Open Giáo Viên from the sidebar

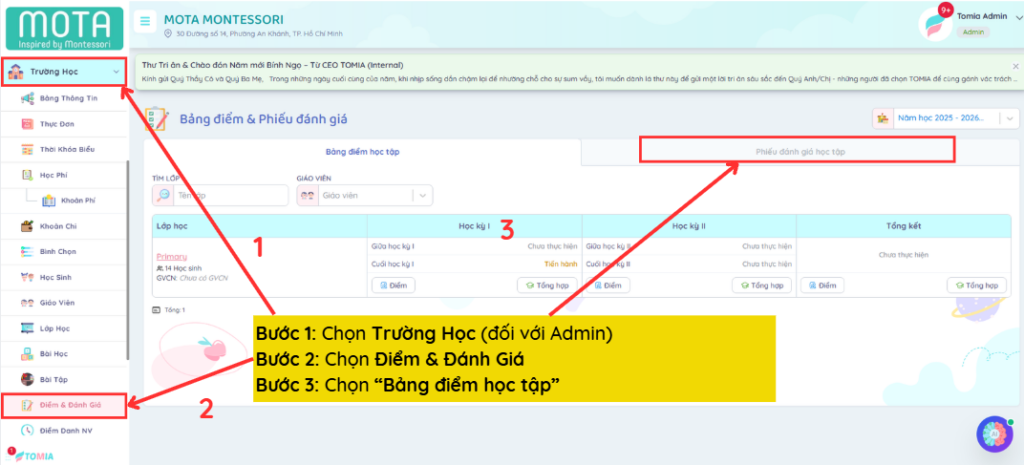pyautogui.click(x=56, y=302)
